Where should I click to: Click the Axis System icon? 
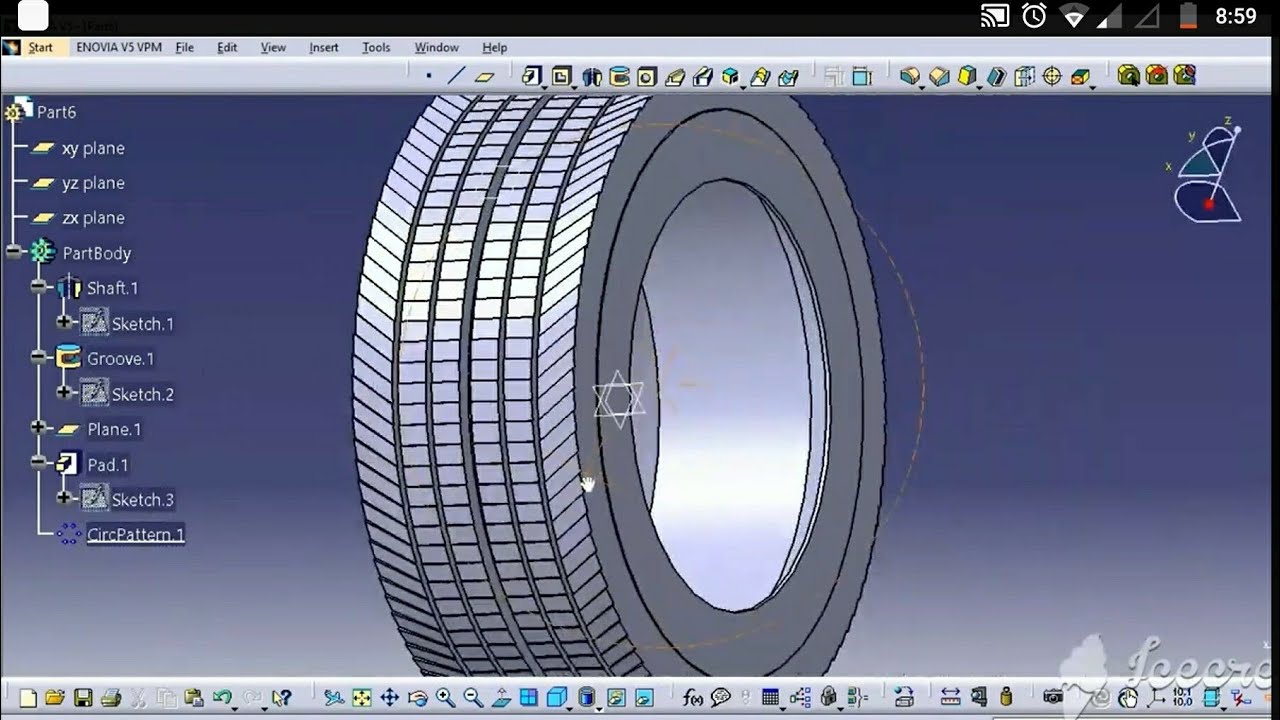[1156, 698]
